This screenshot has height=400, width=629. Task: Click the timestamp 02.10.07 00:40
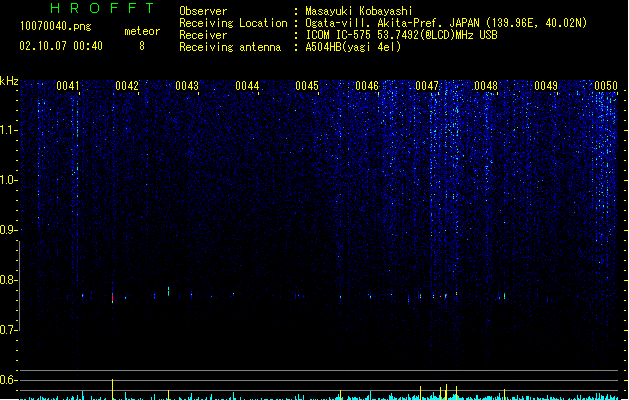click(x=61, y=46)
